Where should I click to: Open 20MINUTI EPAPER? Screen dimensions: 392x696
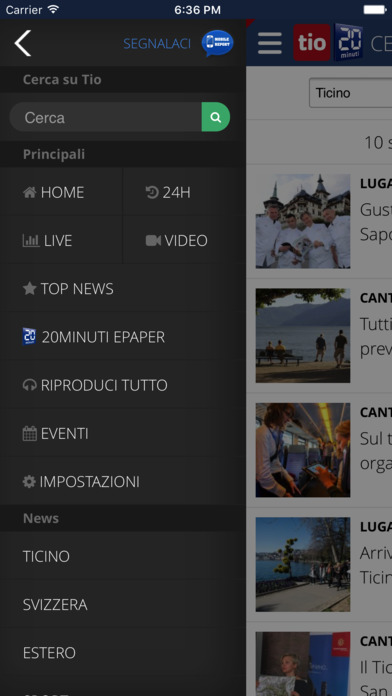[123, 337]
